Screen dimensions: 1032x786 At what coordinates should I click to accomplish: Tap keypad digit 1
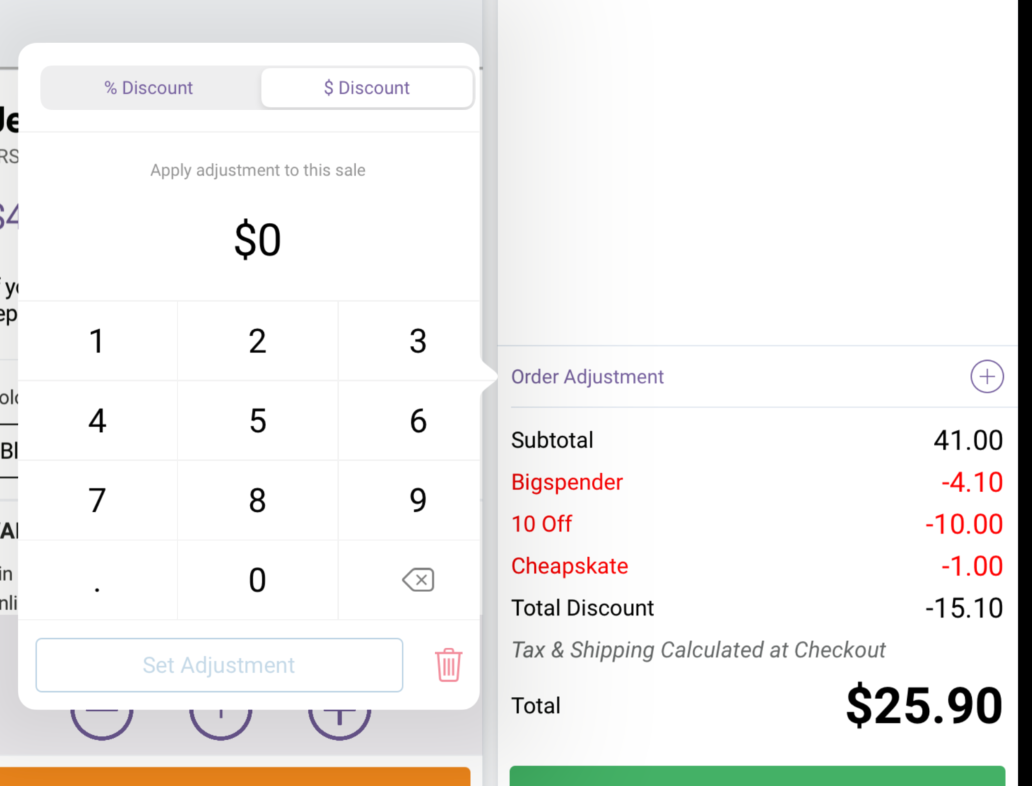97,341
